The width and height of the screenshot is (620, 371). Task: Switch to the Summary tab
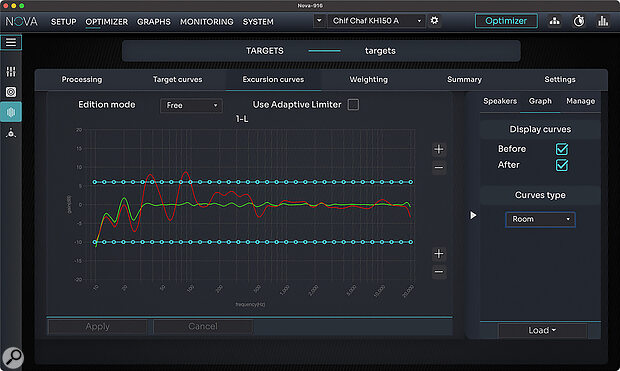click(464, 80)
